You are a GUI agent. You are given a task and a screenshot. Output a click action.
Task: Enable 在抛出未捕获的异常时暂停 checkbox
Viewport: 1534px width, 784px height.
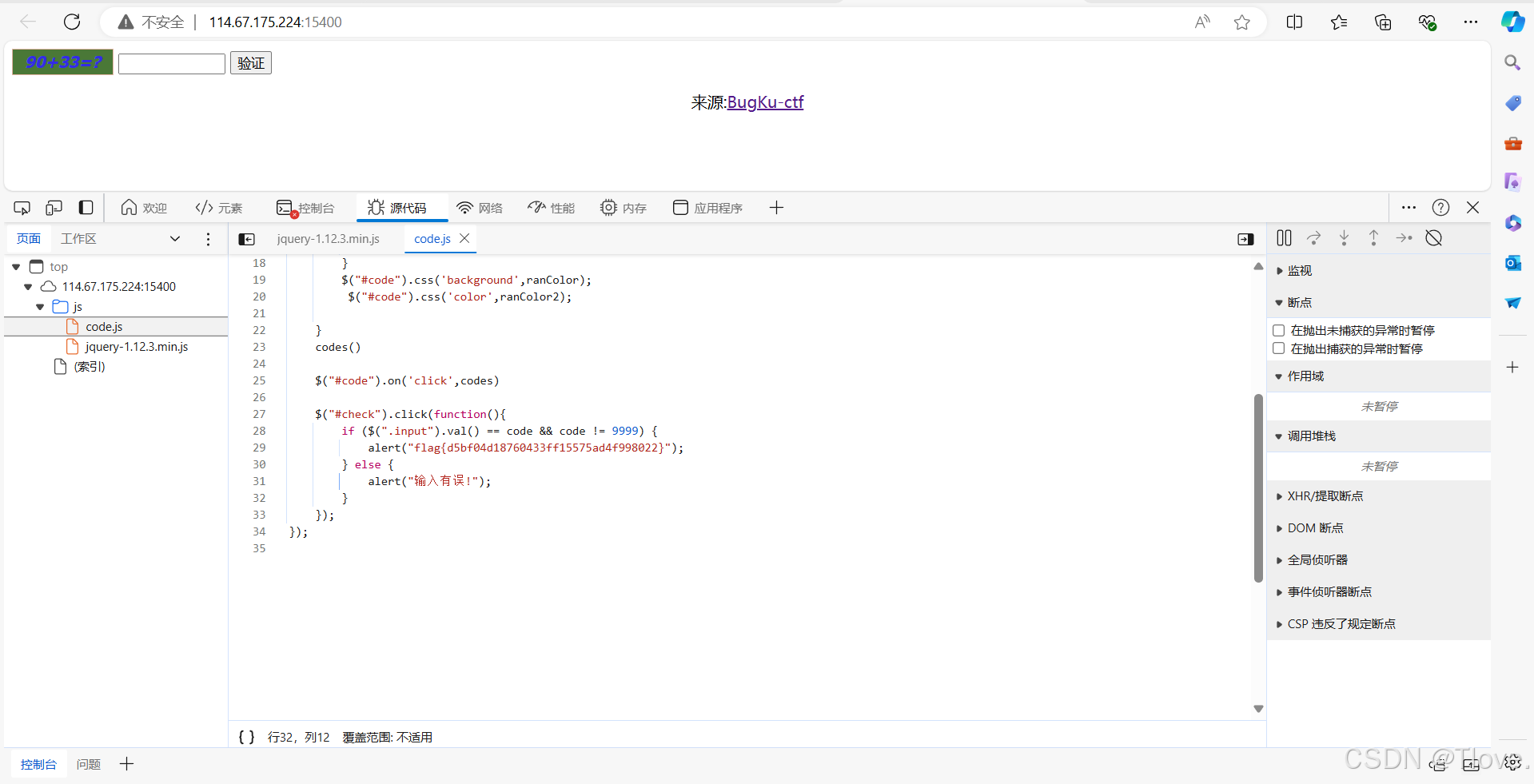click(x=1279, y=330)
